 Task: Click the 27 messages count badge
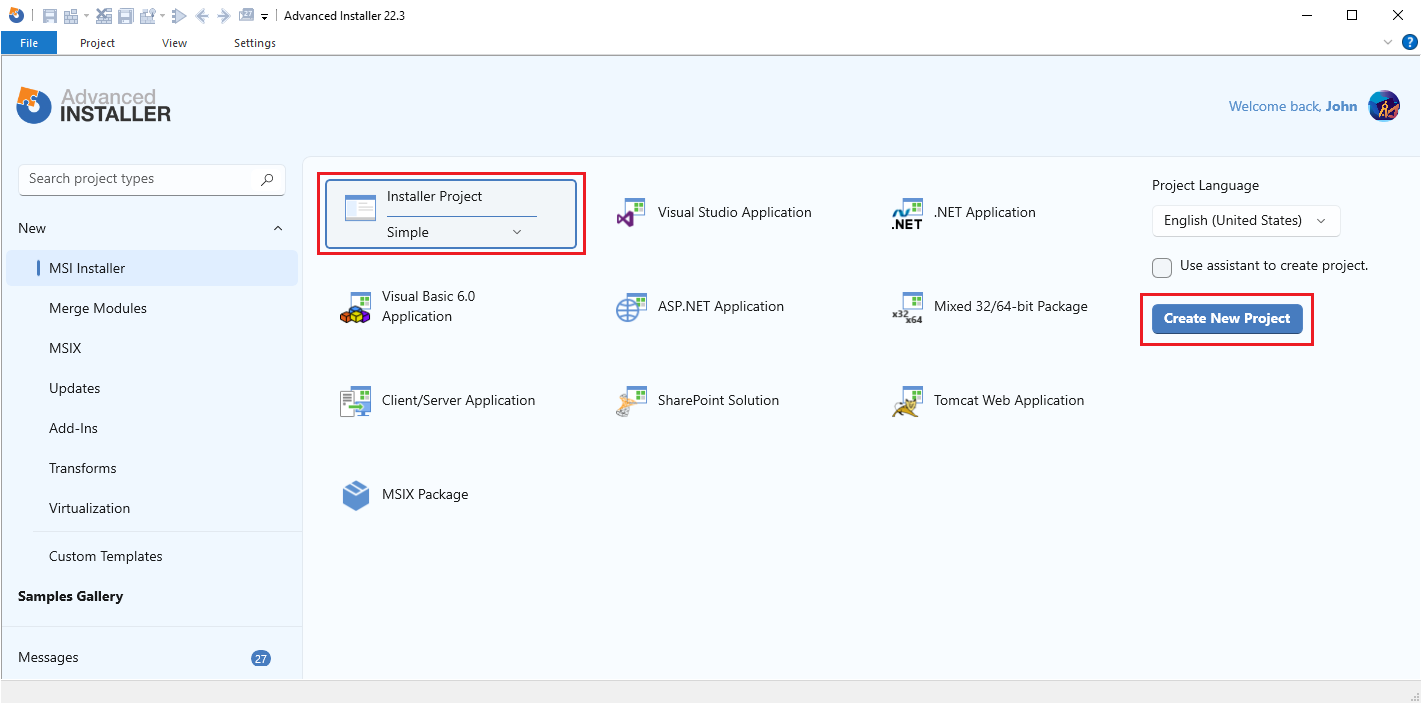pyautogui.click(x=261, y=658)
